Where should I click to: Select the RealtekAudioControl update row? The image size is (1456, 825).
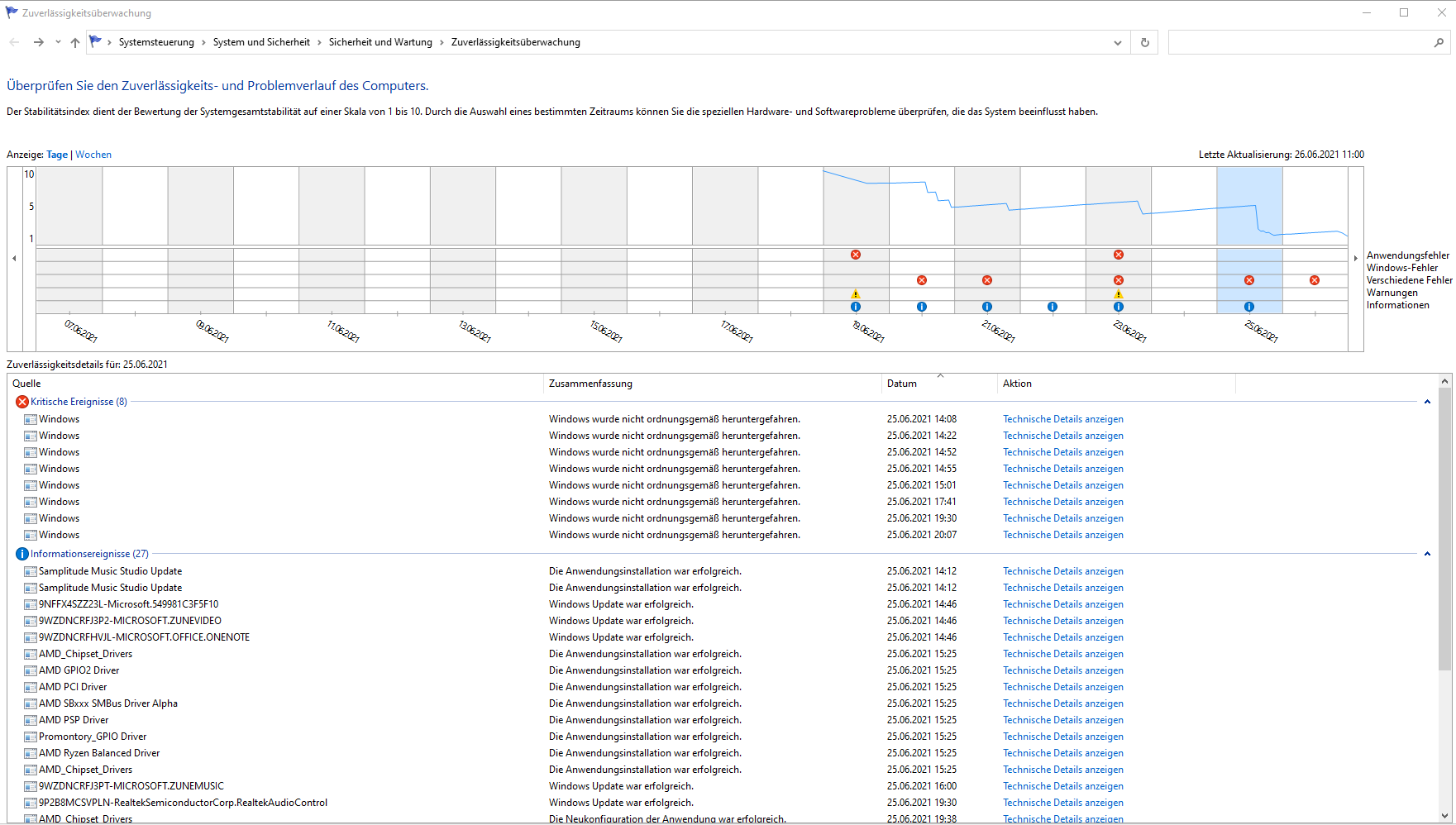pyautogui.click(x=723, y=803)
